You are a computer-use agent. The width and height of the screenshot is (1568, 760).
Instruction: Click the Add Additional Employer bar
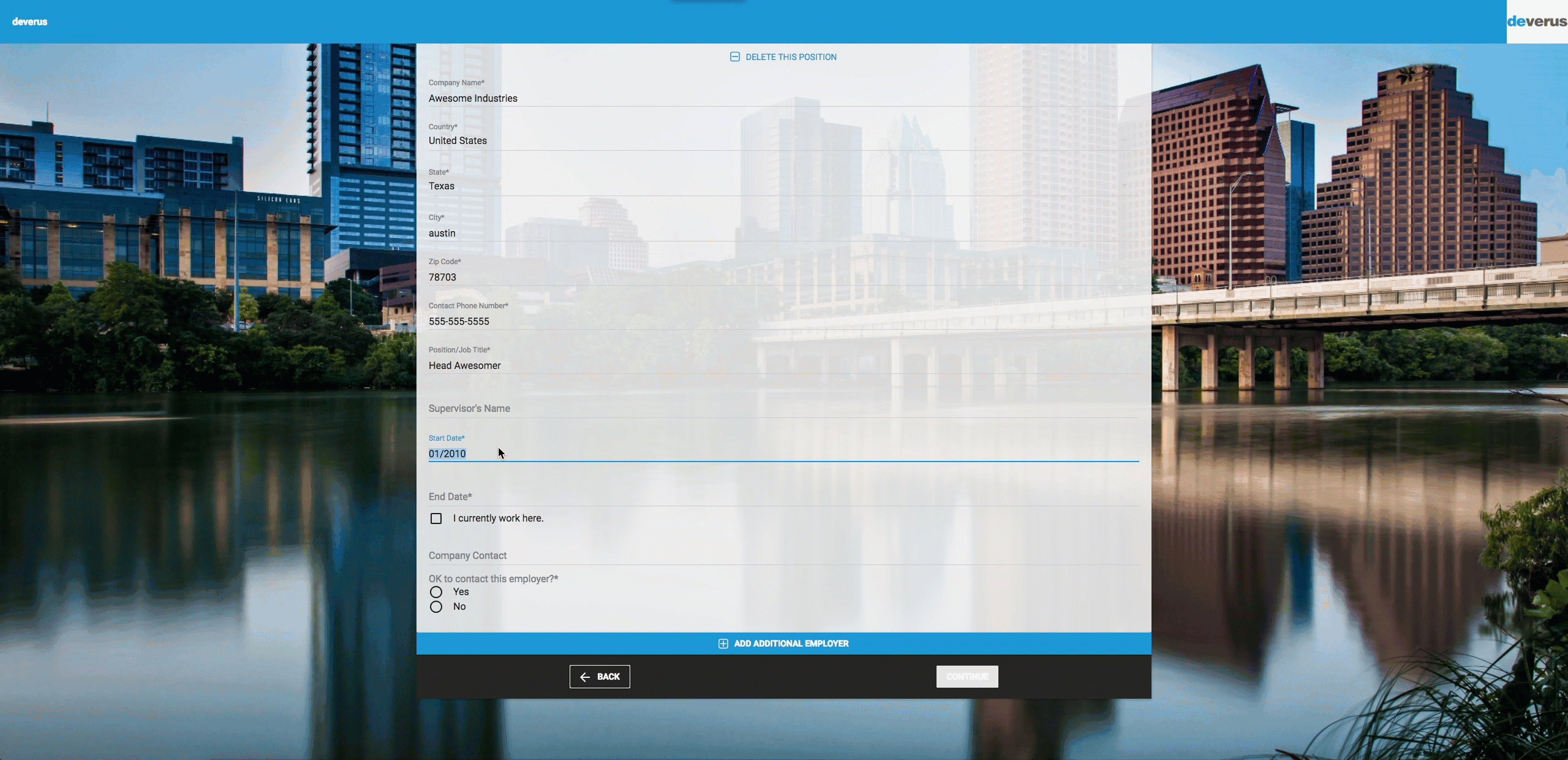pos(784,644)
